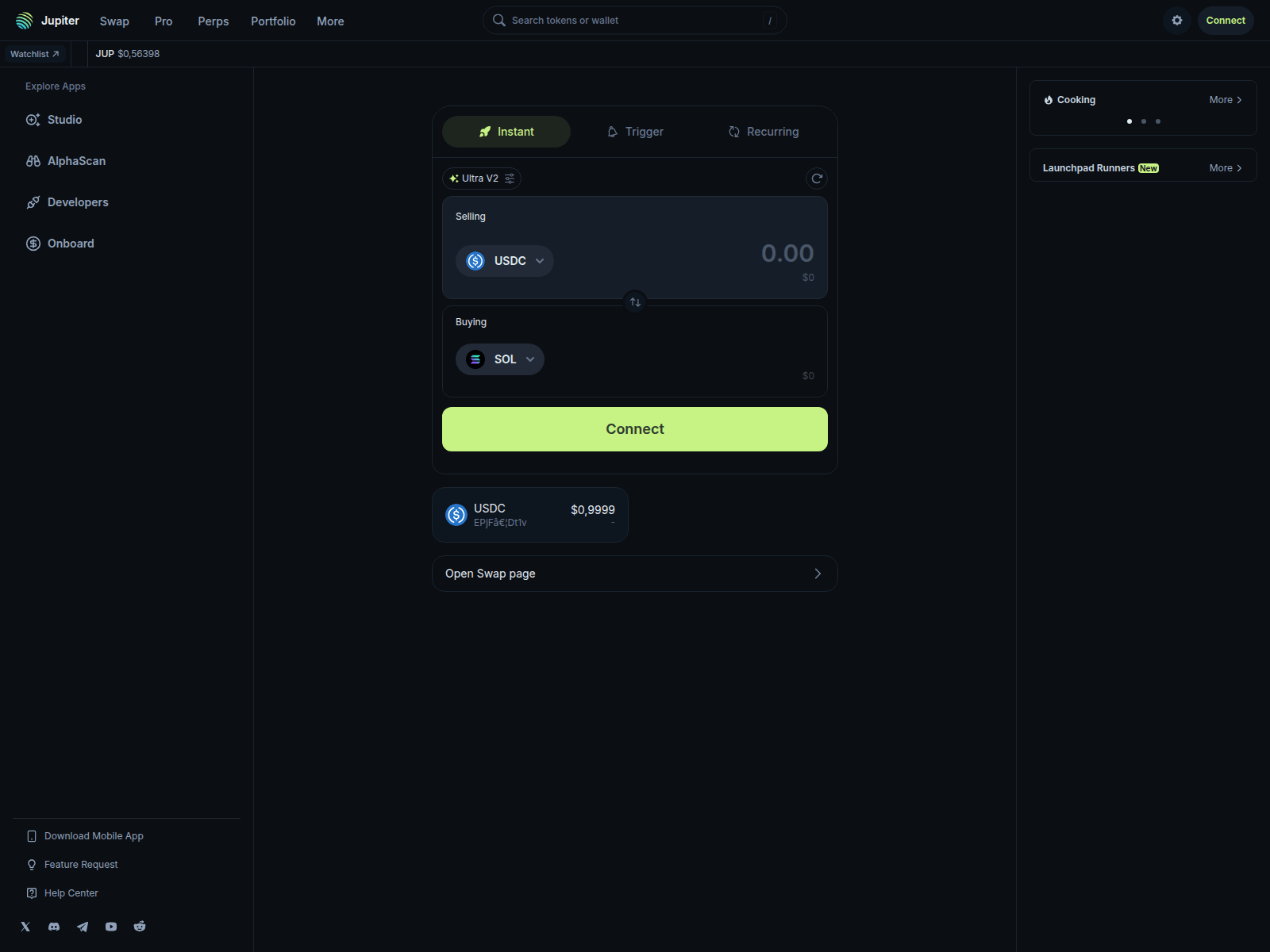1270x952 pixels.
Task: Select third Cooking carousel dot
Action: (x=1158, y=121)
